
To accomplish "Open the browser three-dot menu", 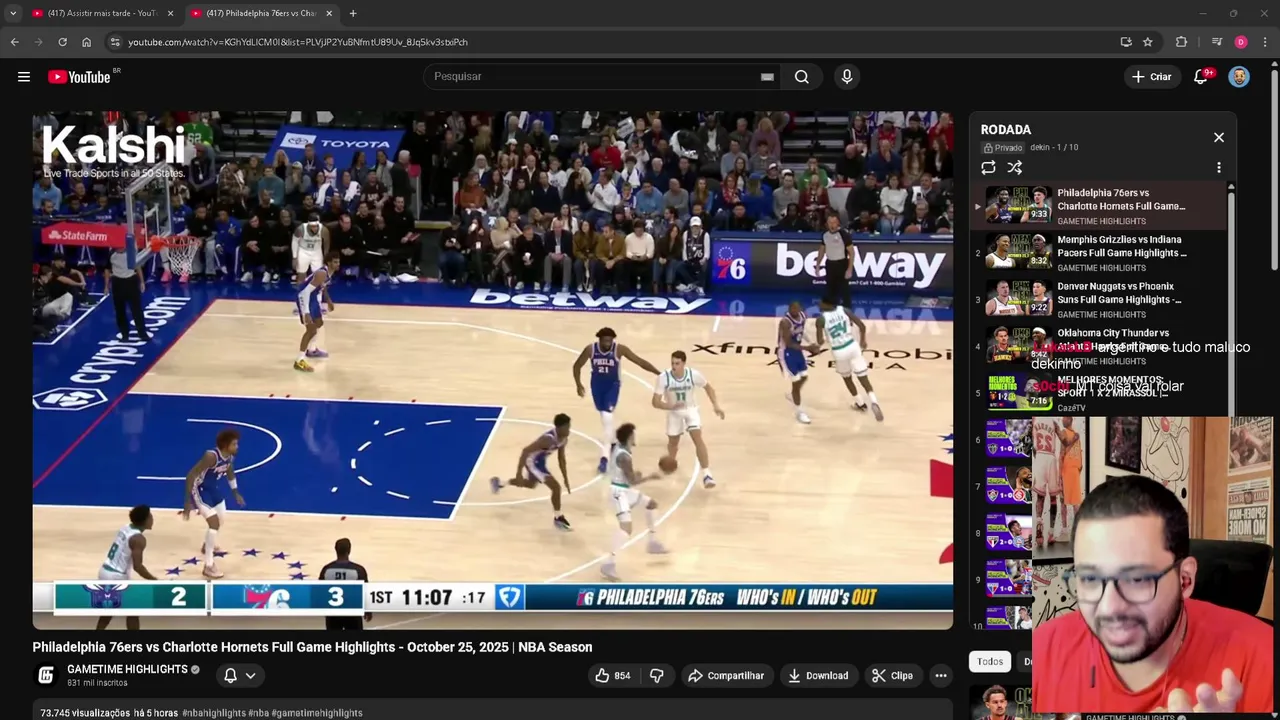I will (x=1266, y=42).
